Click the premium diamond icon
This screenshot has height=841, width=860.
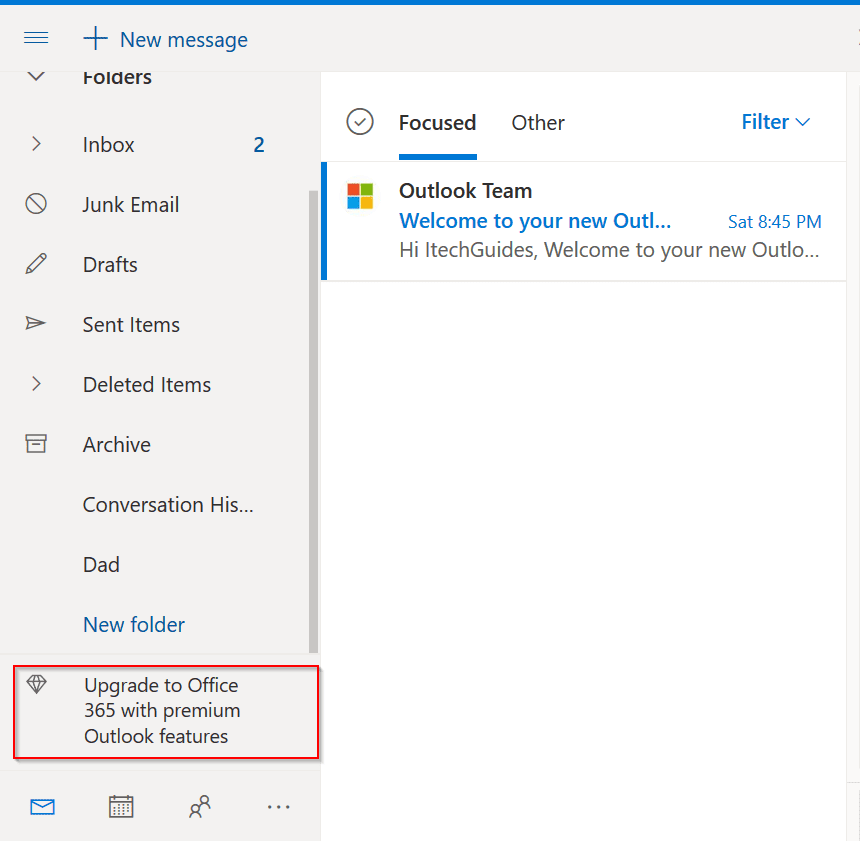click(x=37, y=684)
